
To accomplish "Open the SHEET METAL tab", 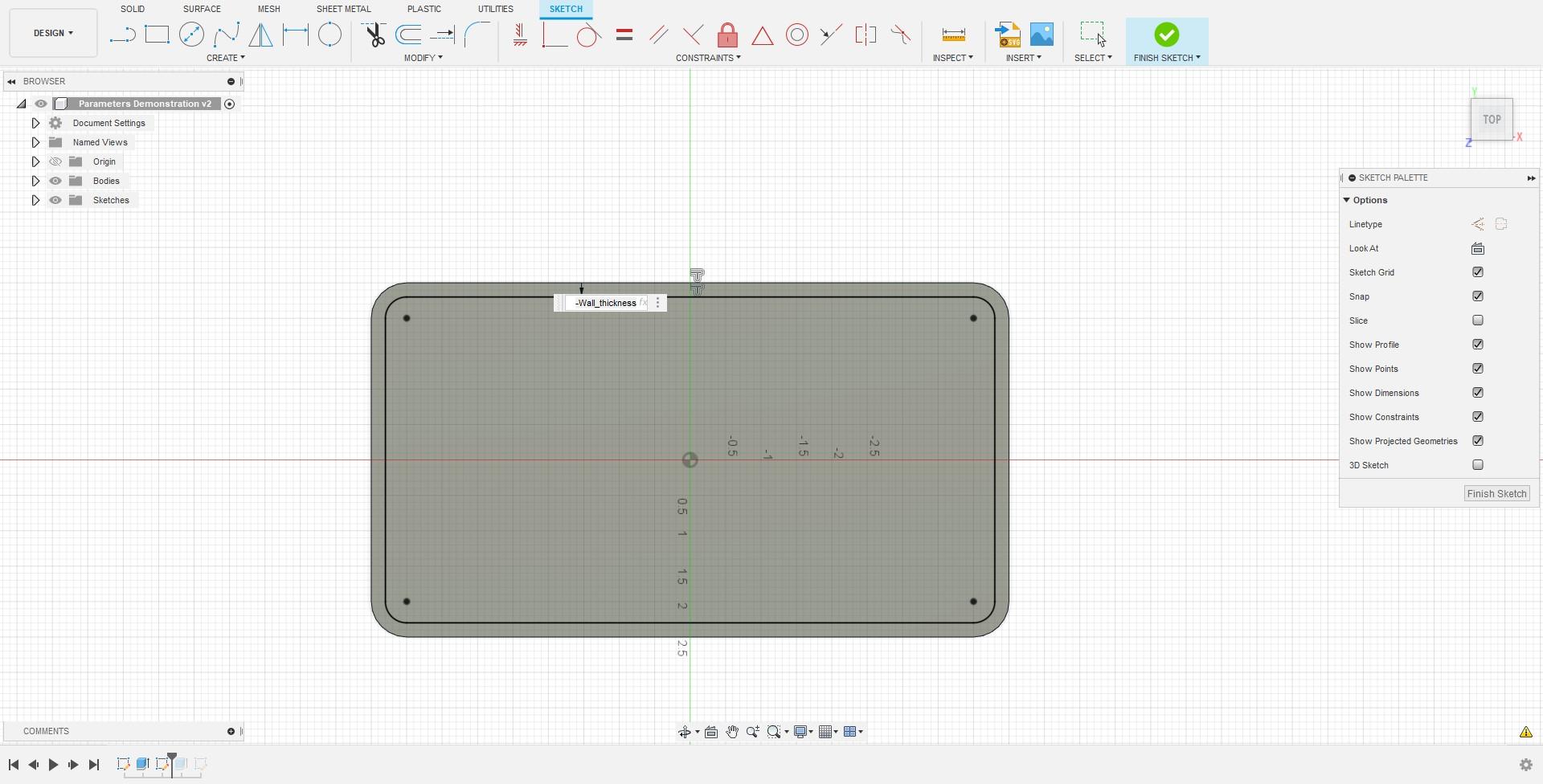I will click(x=343, y=9).
